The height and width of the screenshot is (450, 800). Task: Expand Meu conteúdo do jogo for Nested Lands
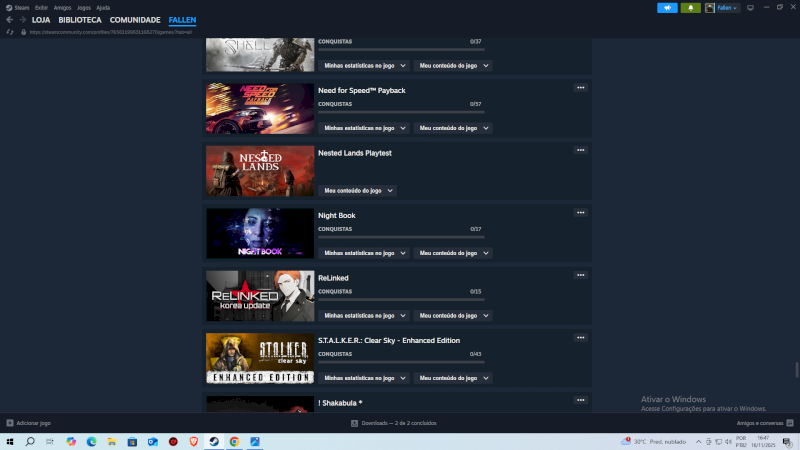(x=358, y=191)
